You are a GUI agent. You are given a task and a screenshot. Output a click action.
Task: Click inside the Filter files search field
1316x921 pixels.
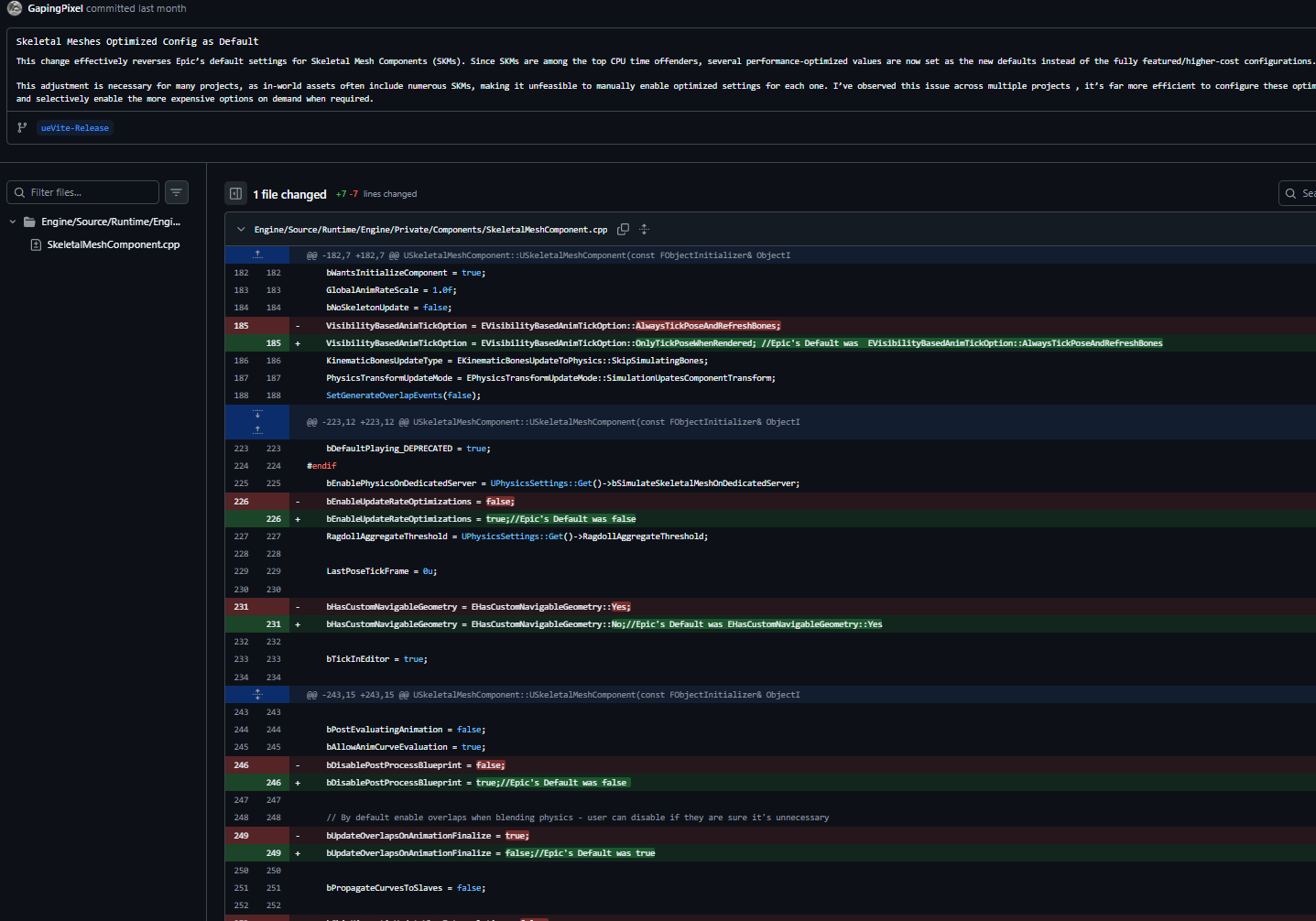click(x=87, y=192)
